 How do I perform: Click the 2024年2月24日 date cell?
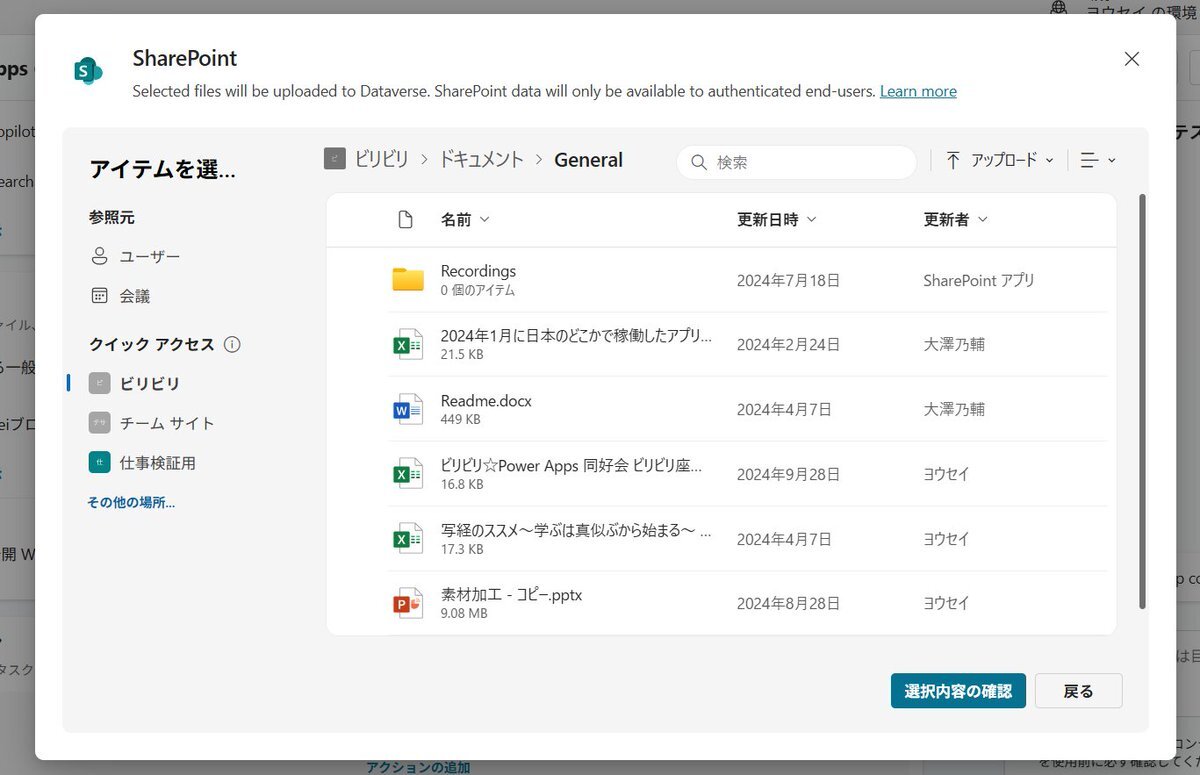pos(788,345)
